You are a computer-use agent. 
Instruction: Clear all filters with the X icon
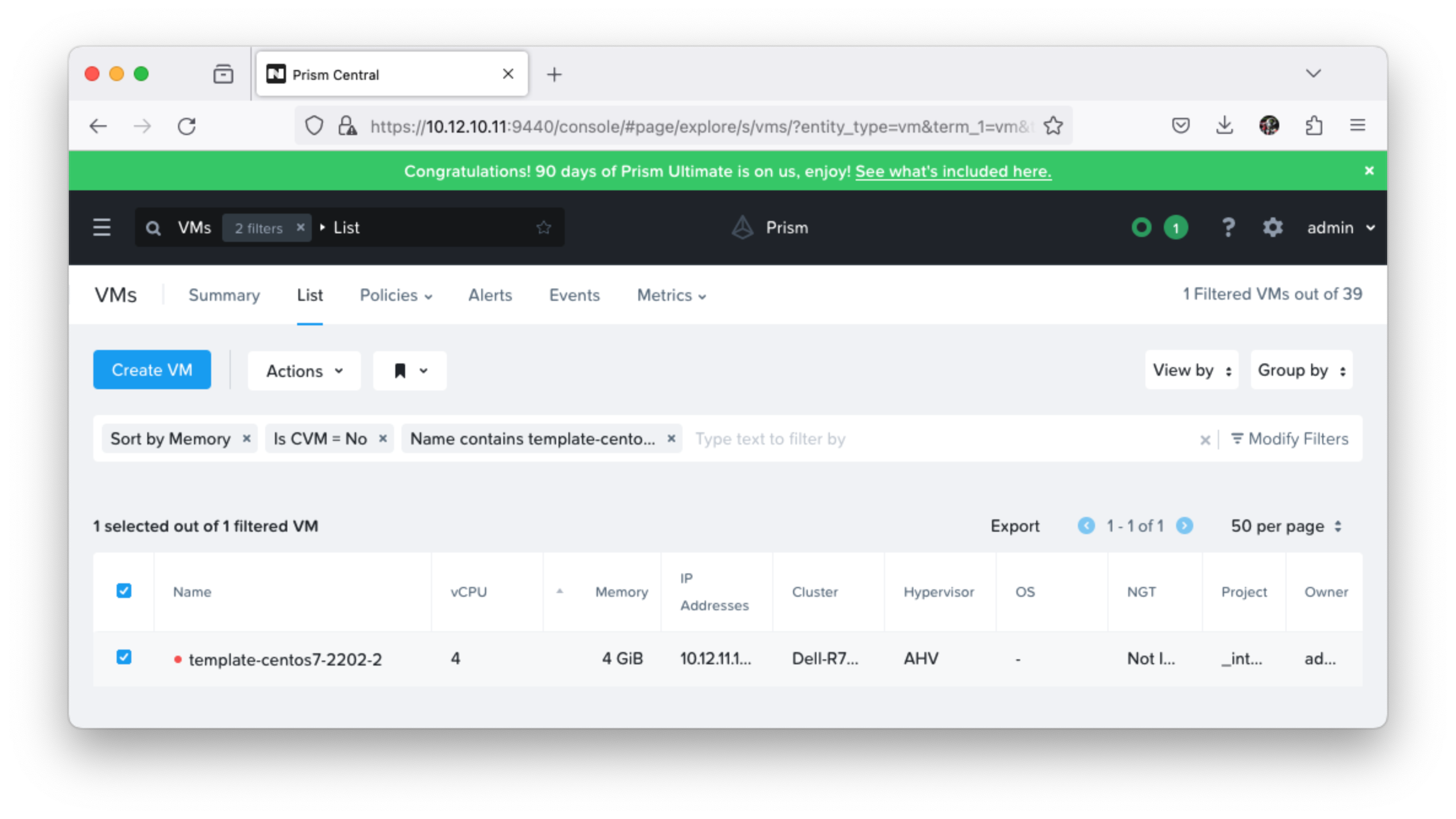(1205, 440)
